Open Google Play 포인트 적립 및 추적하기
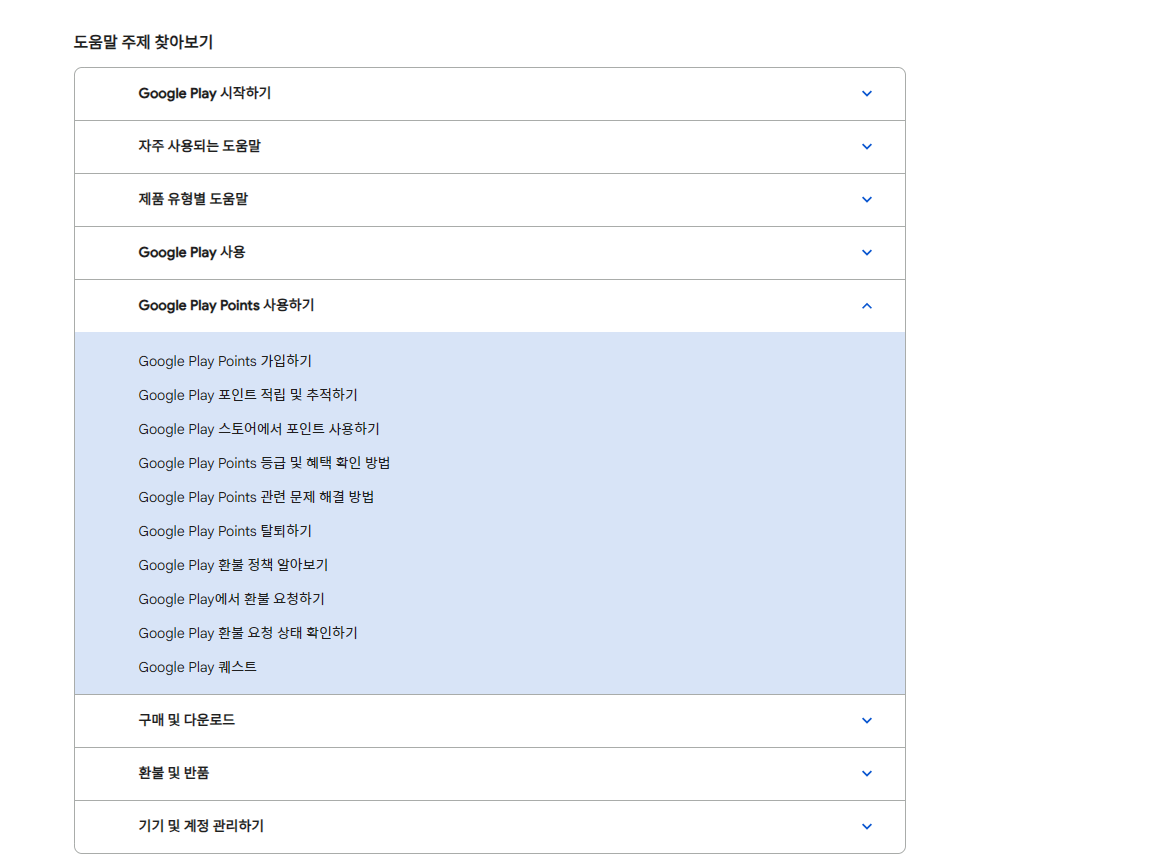The height and width of the screenshot is (858, 1161). click(x=248, y=395)
